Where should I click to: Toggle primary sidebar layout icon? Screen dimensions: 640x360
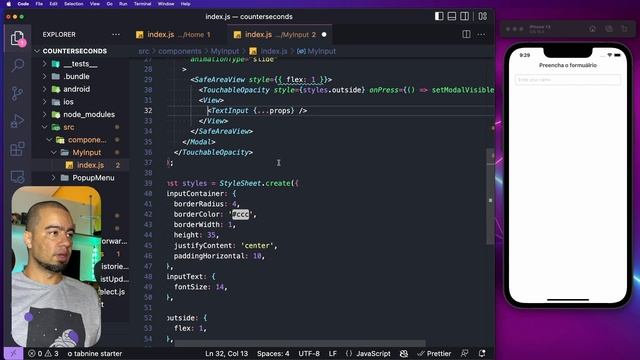tap(439, 16)
